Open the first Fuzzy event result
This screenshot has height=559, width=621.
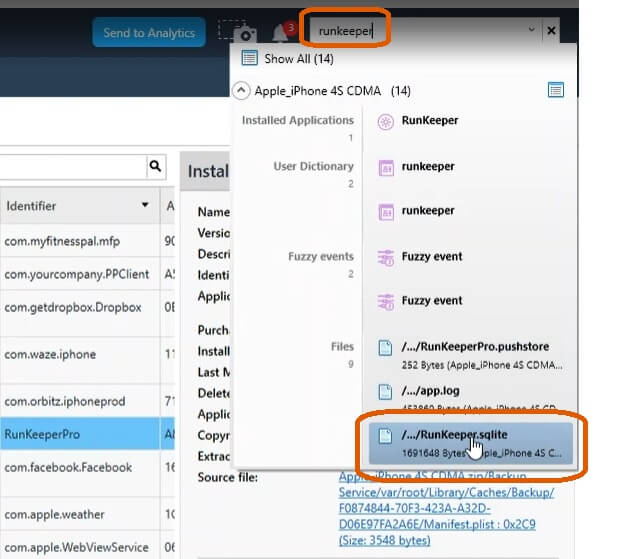tap(431, 257)
